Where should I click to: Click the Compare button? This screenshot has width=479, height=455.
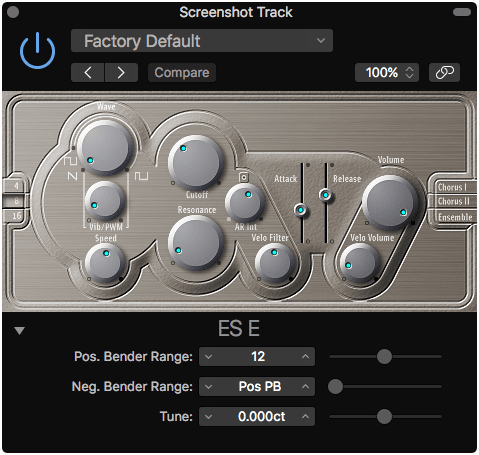click(x=182, y=72)
